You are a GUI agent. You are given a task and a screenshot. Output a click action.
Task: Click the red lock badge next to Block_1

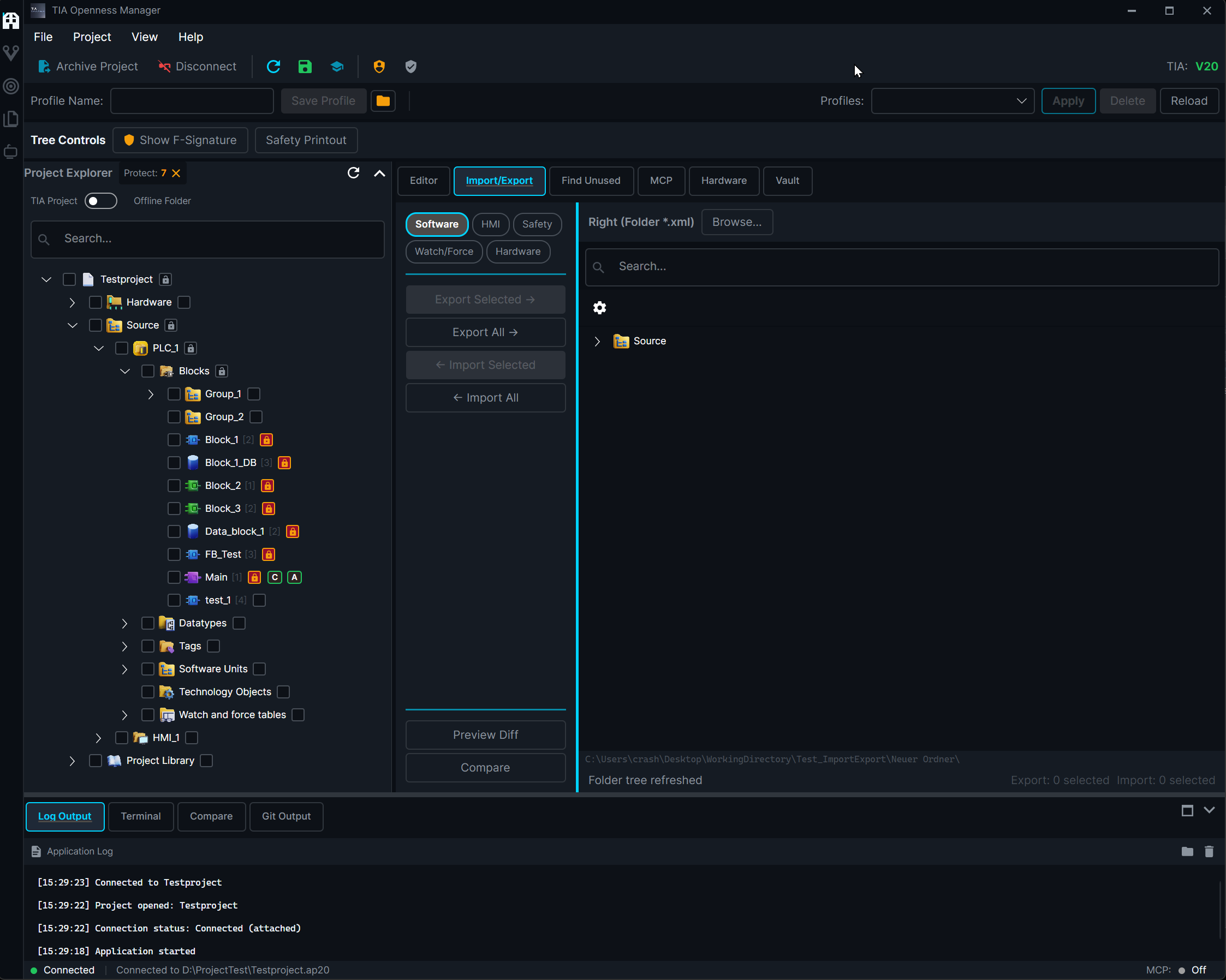[x=266, y=439]
